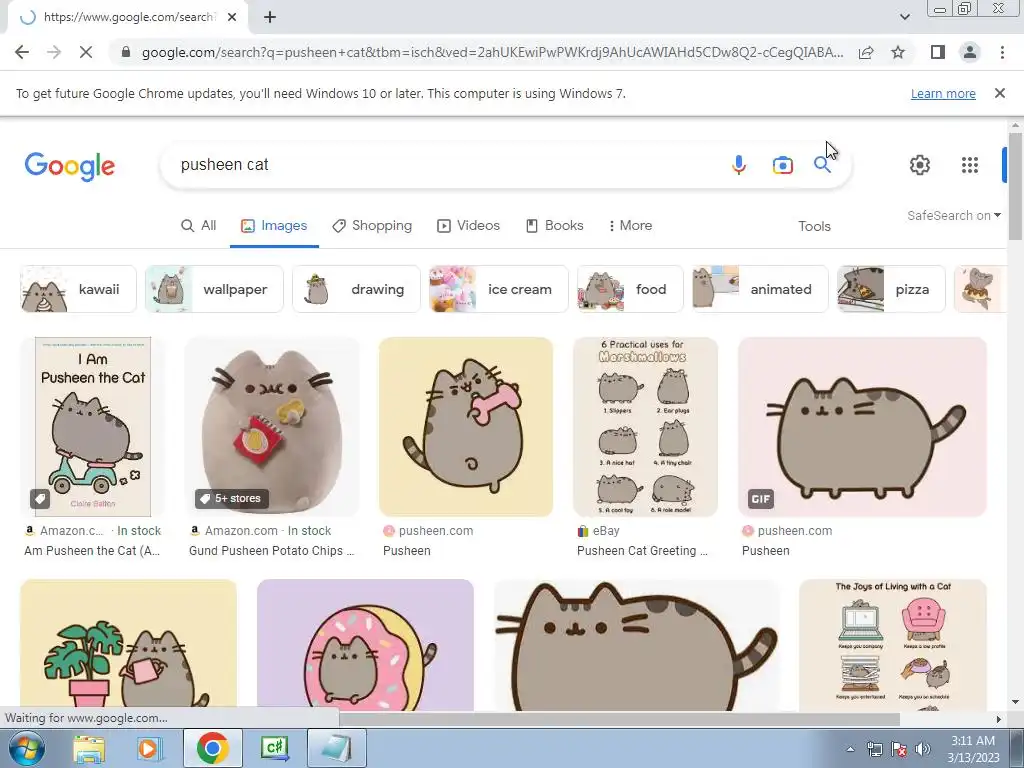This screenshot has height=768, width=1024.
Task: Close the google.com search tab
Action: click(232, 18)
